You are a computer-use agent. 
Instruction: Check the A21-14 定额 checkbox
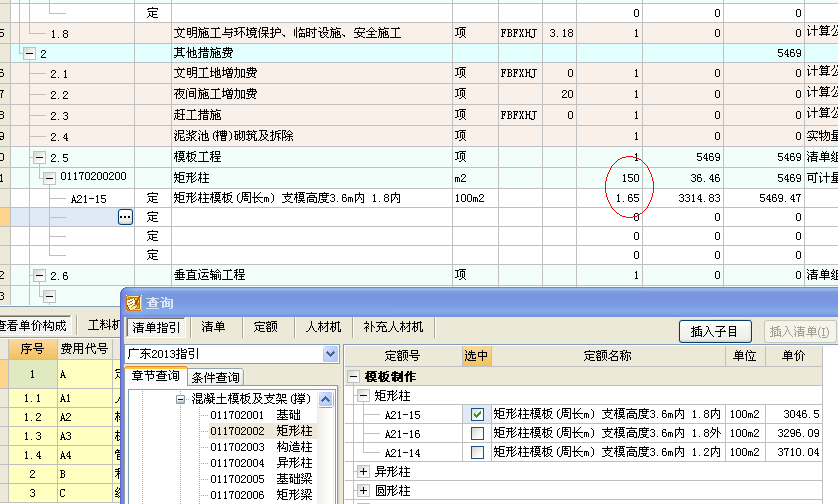point(477,453)
